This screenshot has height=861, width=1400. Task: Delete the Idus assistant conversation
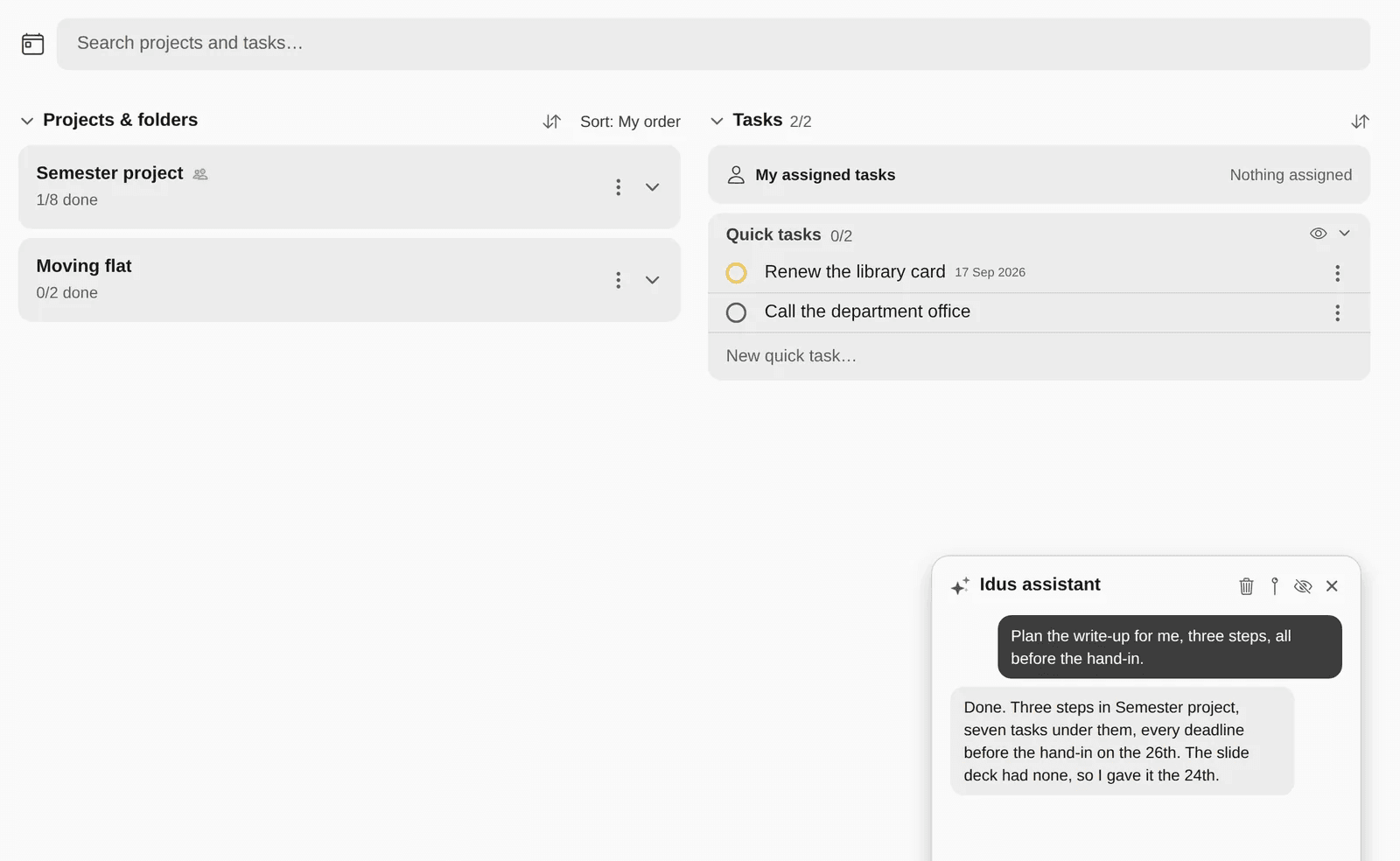click(1246, 586)
